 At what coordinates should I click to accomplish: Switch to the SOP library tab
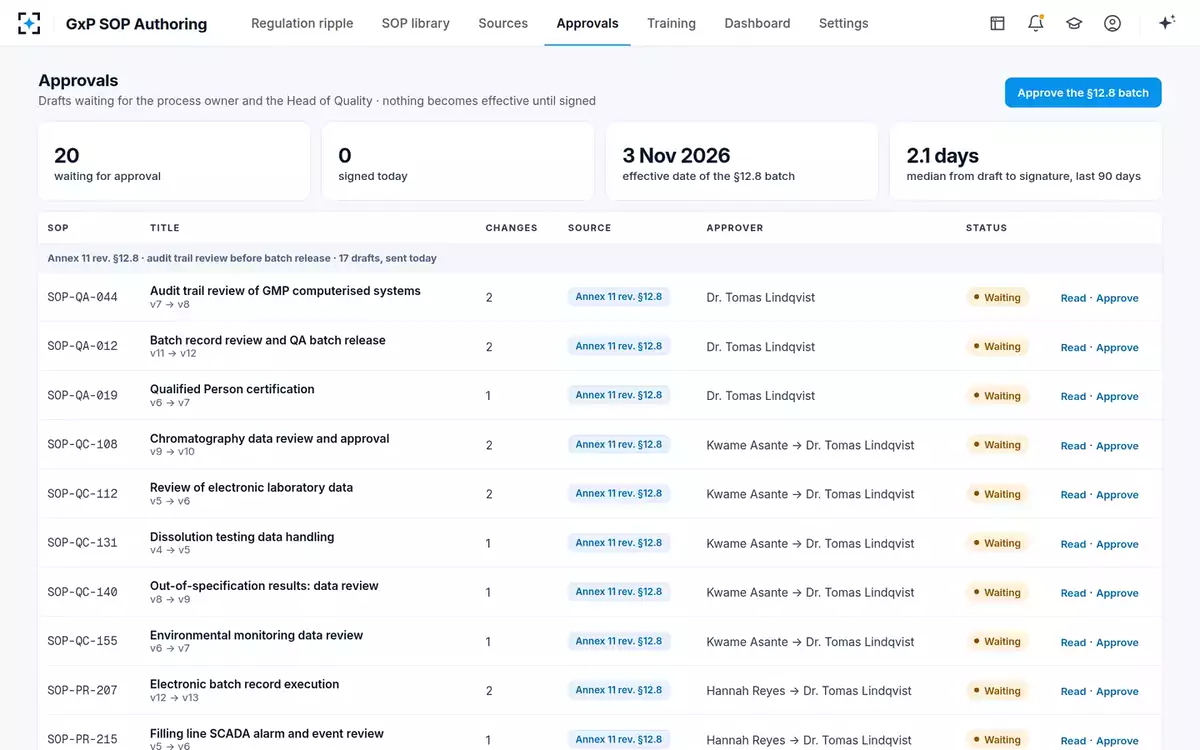[x=416, y=23]
